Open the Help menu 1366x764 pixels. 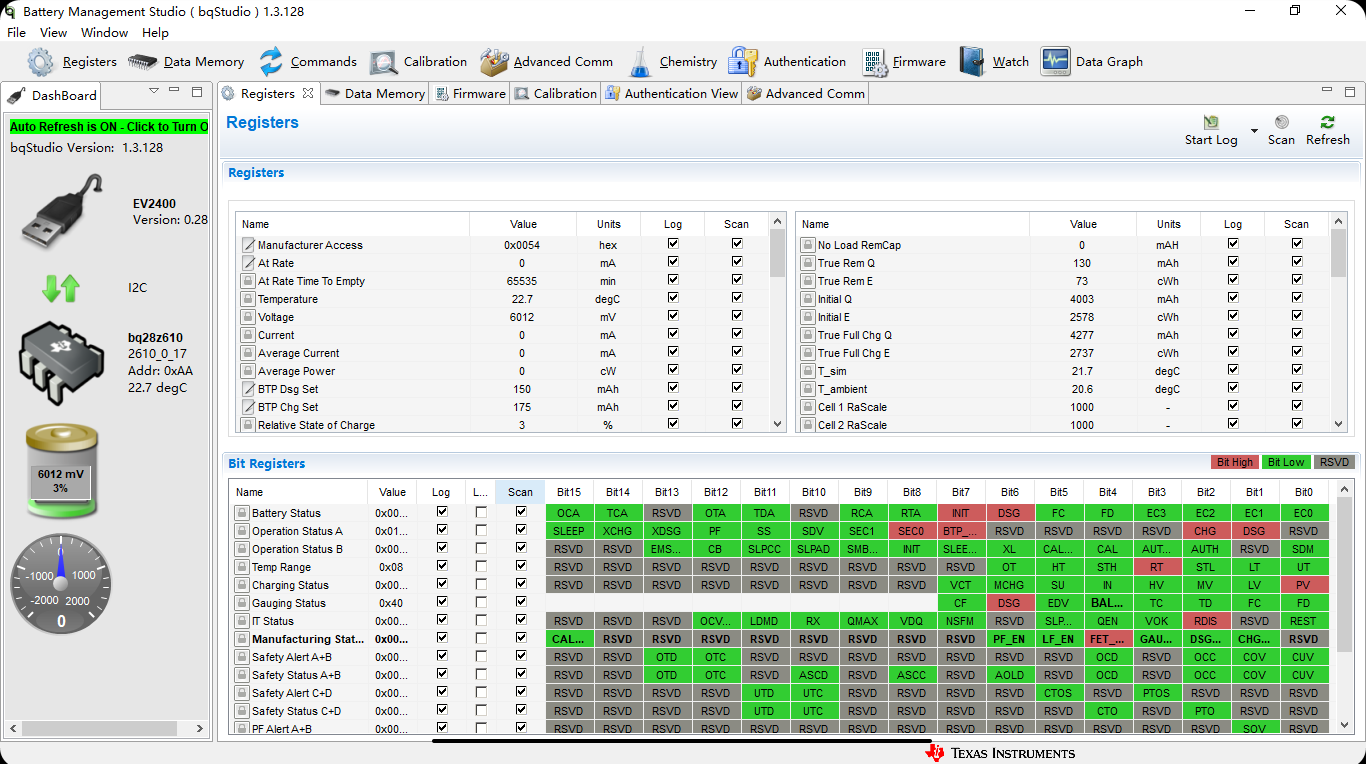155,33
